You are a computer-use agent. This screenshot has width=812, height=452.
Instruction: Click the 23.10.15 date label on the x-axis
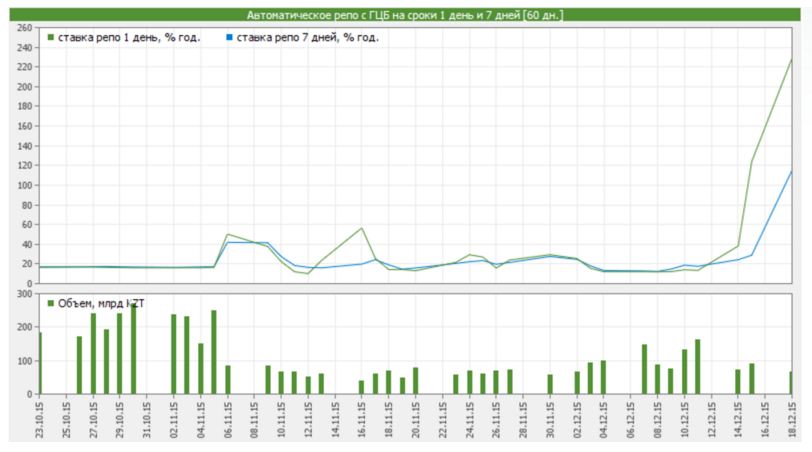tap(40, 422)
